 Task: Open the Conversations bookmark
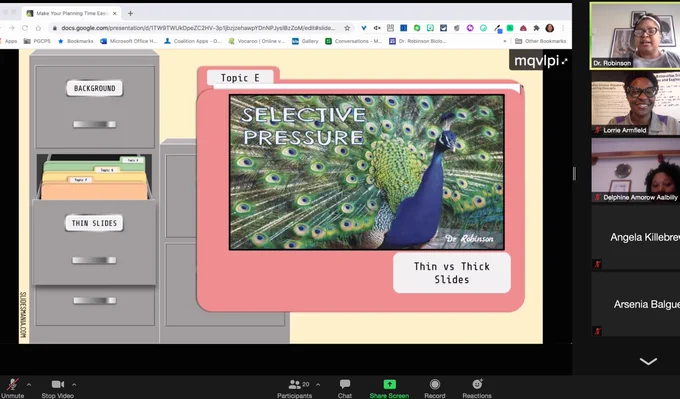click(353, 41)
